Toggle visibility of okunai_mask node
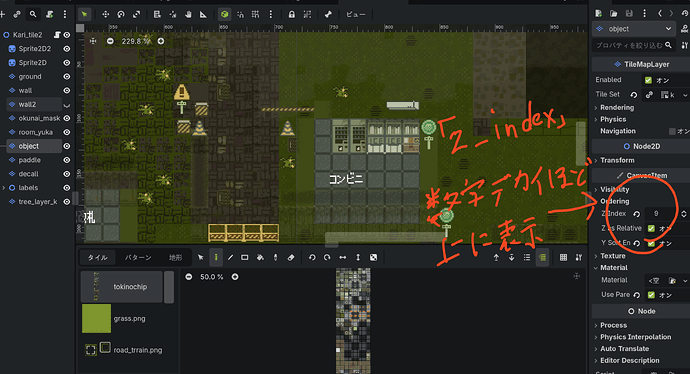 66,118
